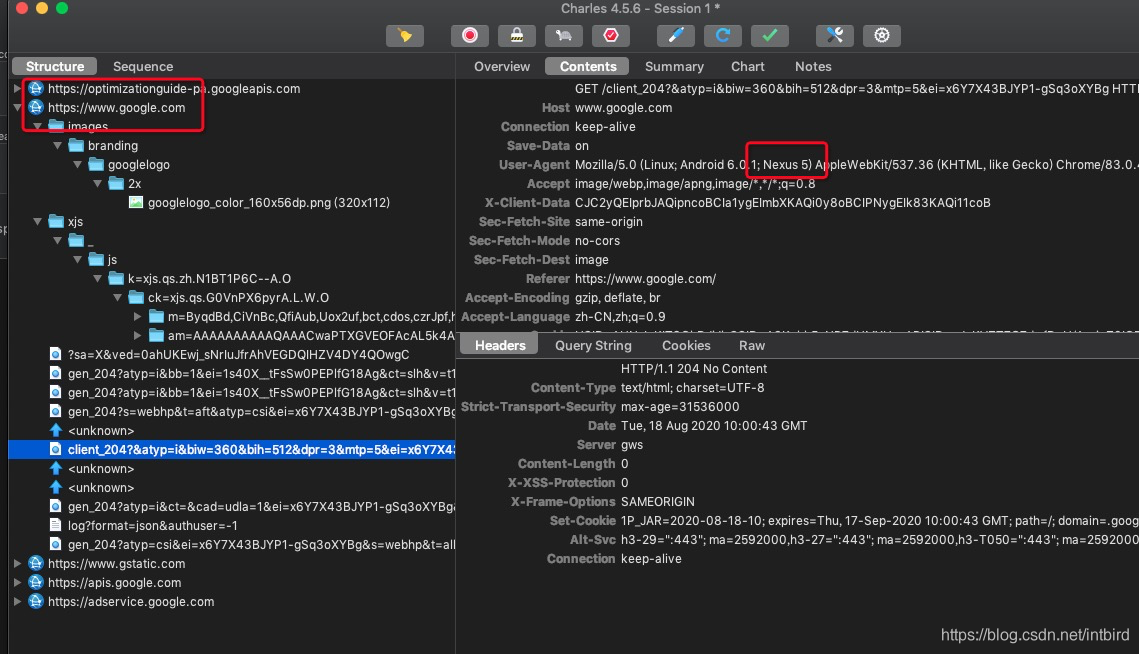Expand the optimizationguide googleapis.com host
Viewport: 1139px width, 654px height.
pyautogui.click(x=17, y=89)
